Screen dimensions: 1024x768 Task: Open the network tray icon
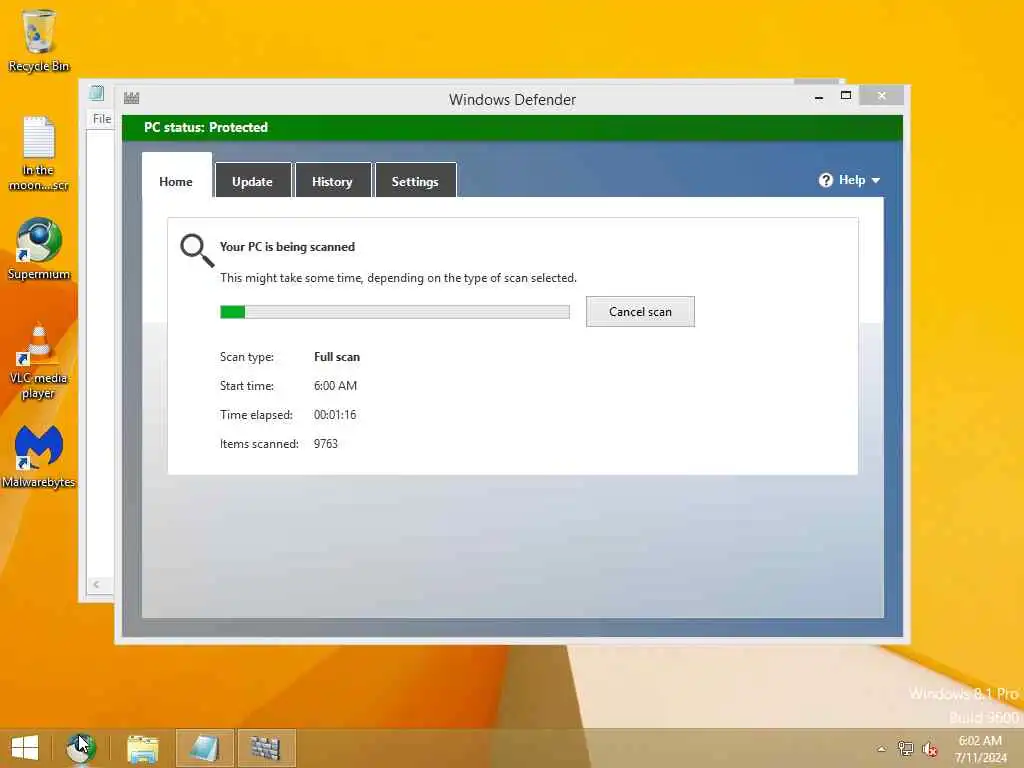[905, 748]
